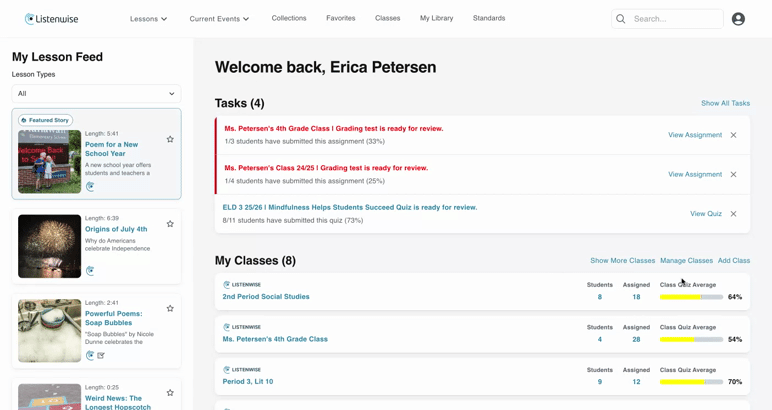Click Show All Tasks link
The height and width of the screenshot is (410, 772).
click(x=725, y=103)
